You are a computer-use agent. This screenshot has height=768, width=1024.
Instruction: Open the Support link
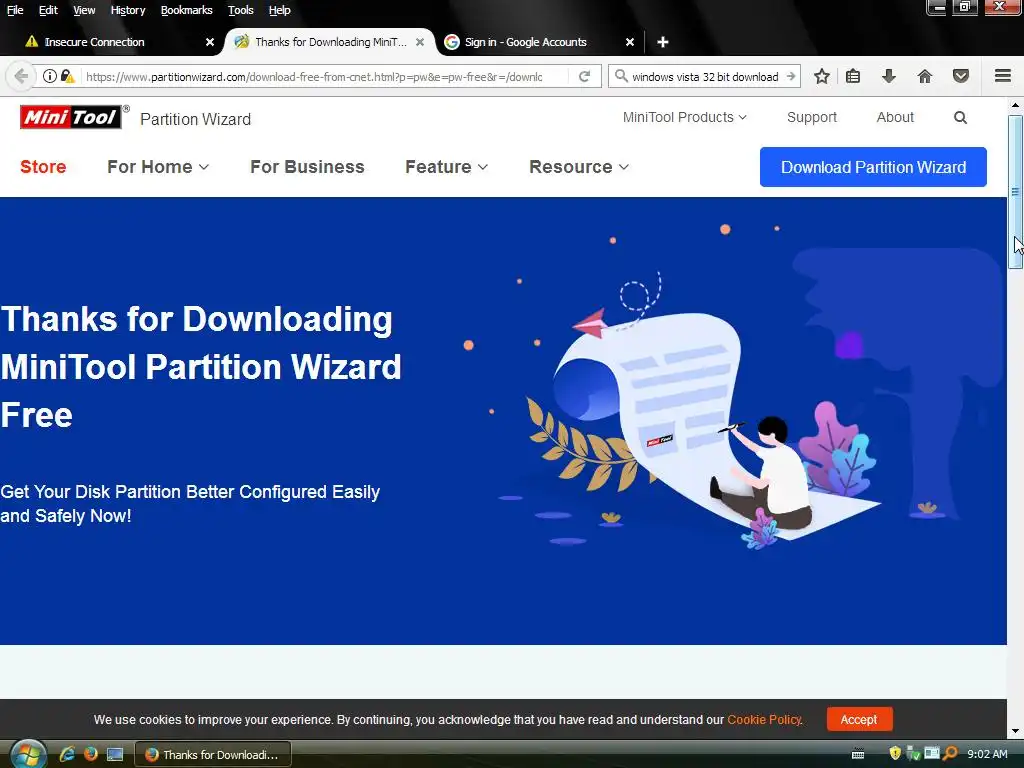point(812,118)
